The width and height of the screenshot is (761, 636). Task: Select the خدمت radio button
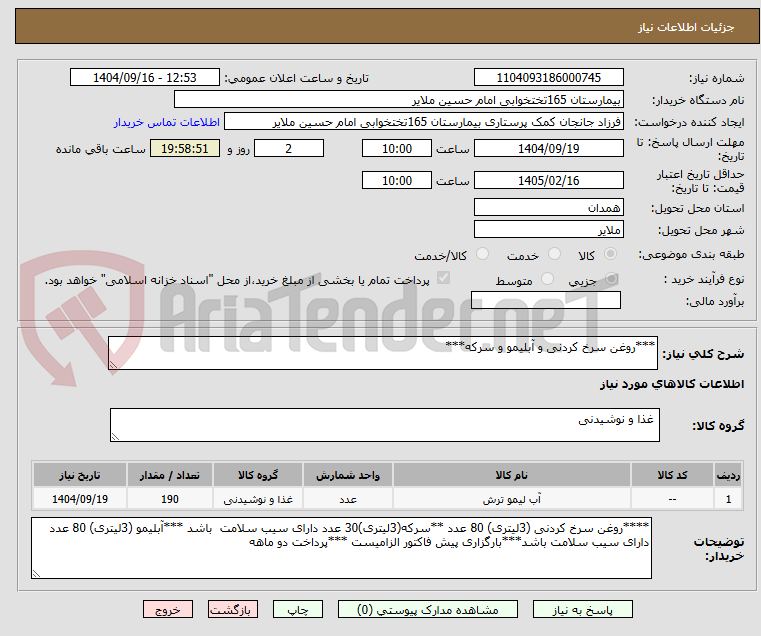(554, 254)
